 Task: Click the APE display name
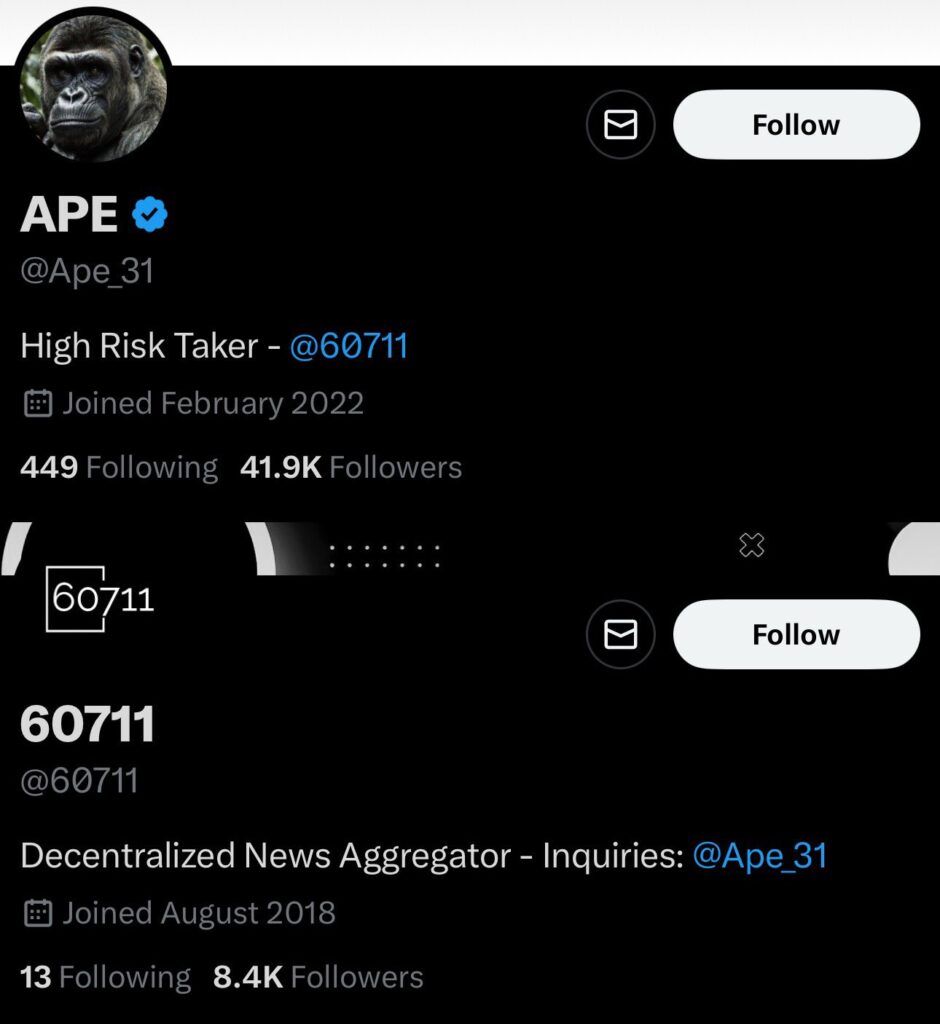pyautogui.click(x=70, y=214)
